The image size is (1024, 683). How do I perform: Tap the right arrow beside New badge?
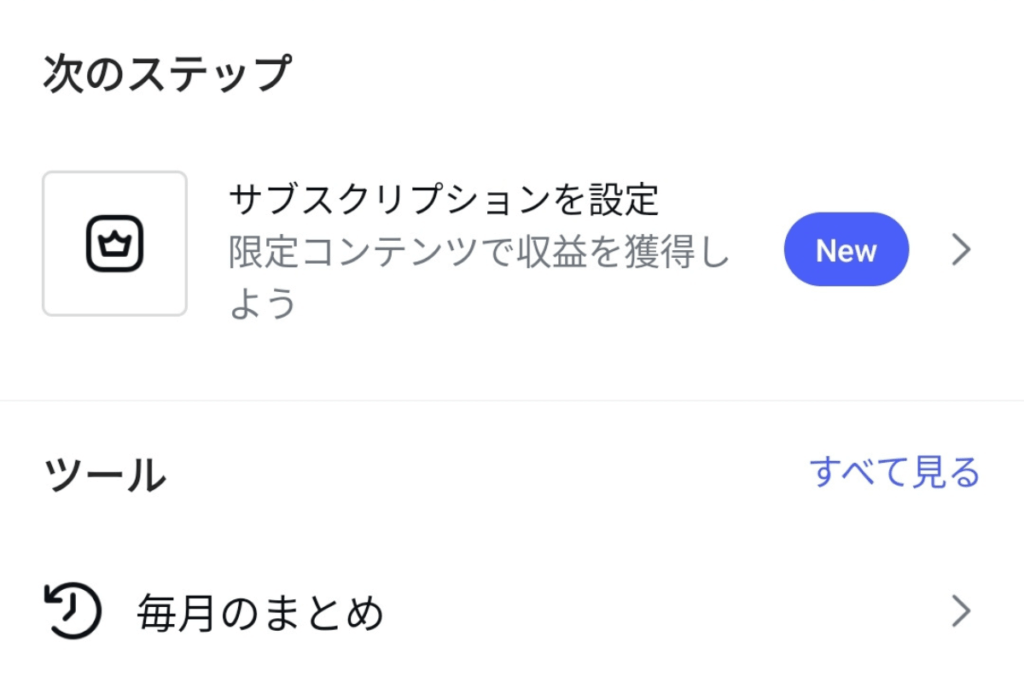pos(959,250)
